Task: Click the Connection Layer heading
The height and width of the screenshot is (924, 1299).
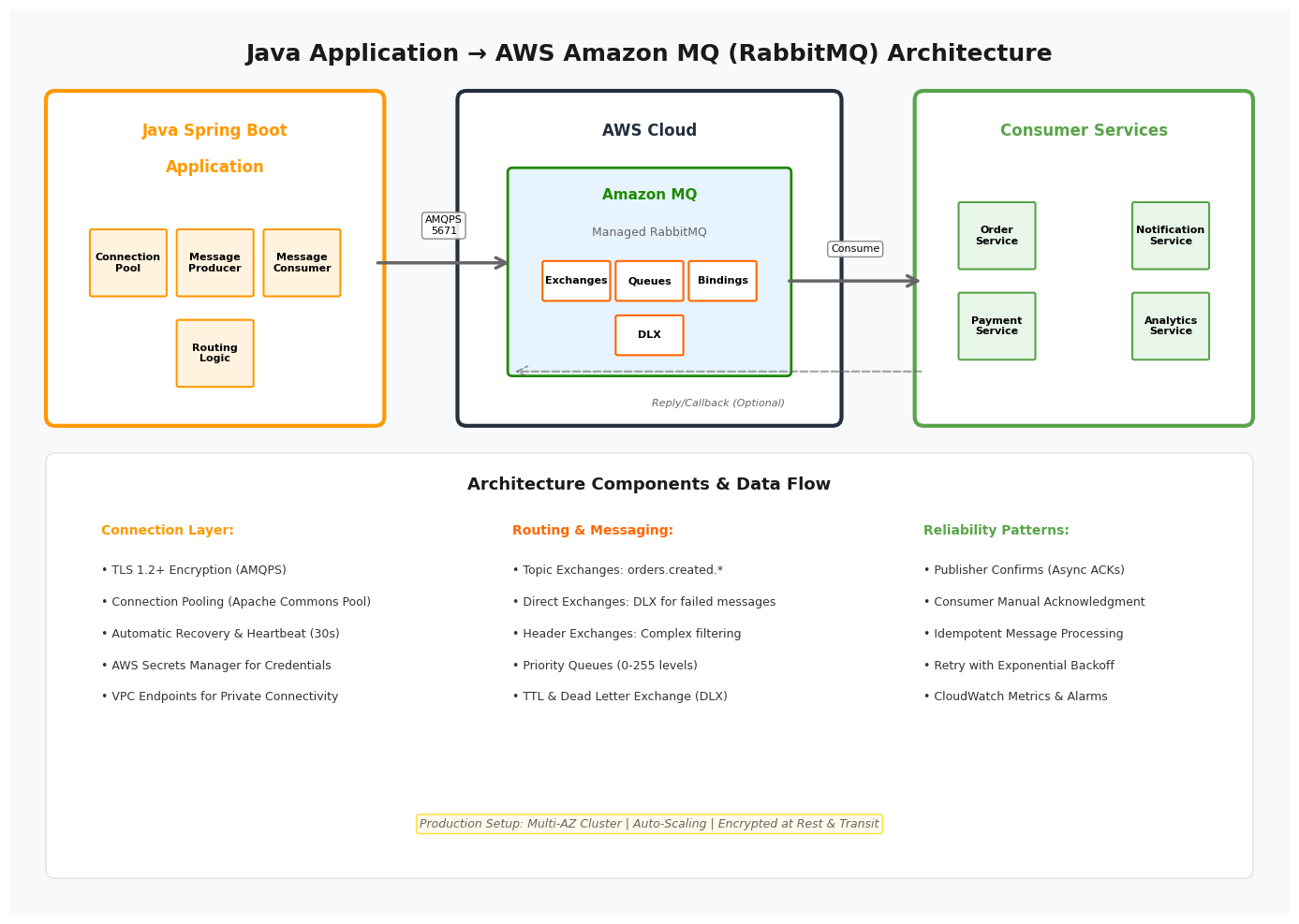Action: point(168,531)
